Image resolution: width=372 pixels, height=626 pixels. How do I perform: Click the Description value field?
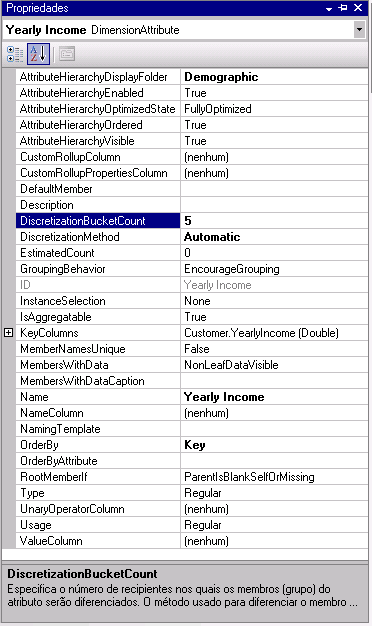point(274,205)
